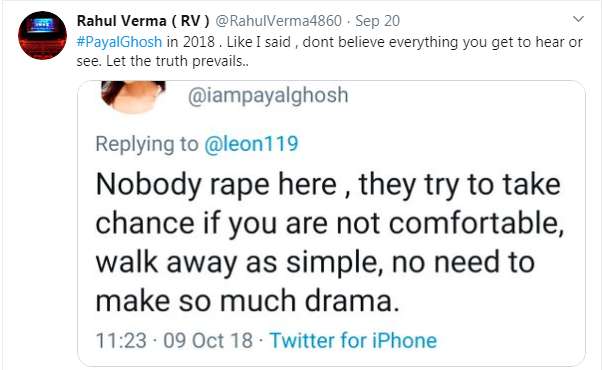Click the Twitter for iPhone source link
The height and width of the screenshot is (370, 604).
pyautogui.click(x=353, y=341)
